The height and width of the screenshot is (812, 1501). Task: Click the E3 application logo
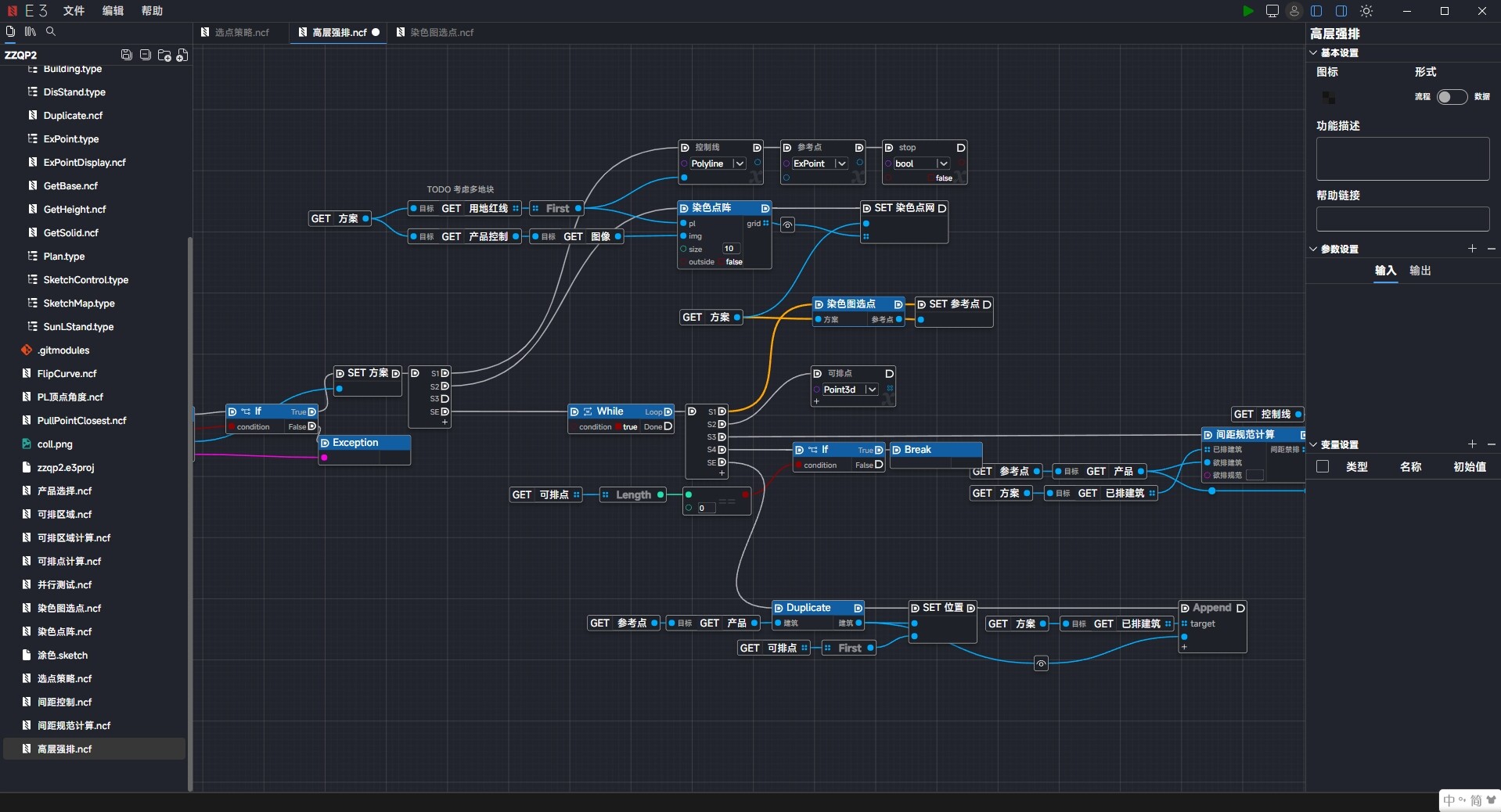click(x=13, y=11)
